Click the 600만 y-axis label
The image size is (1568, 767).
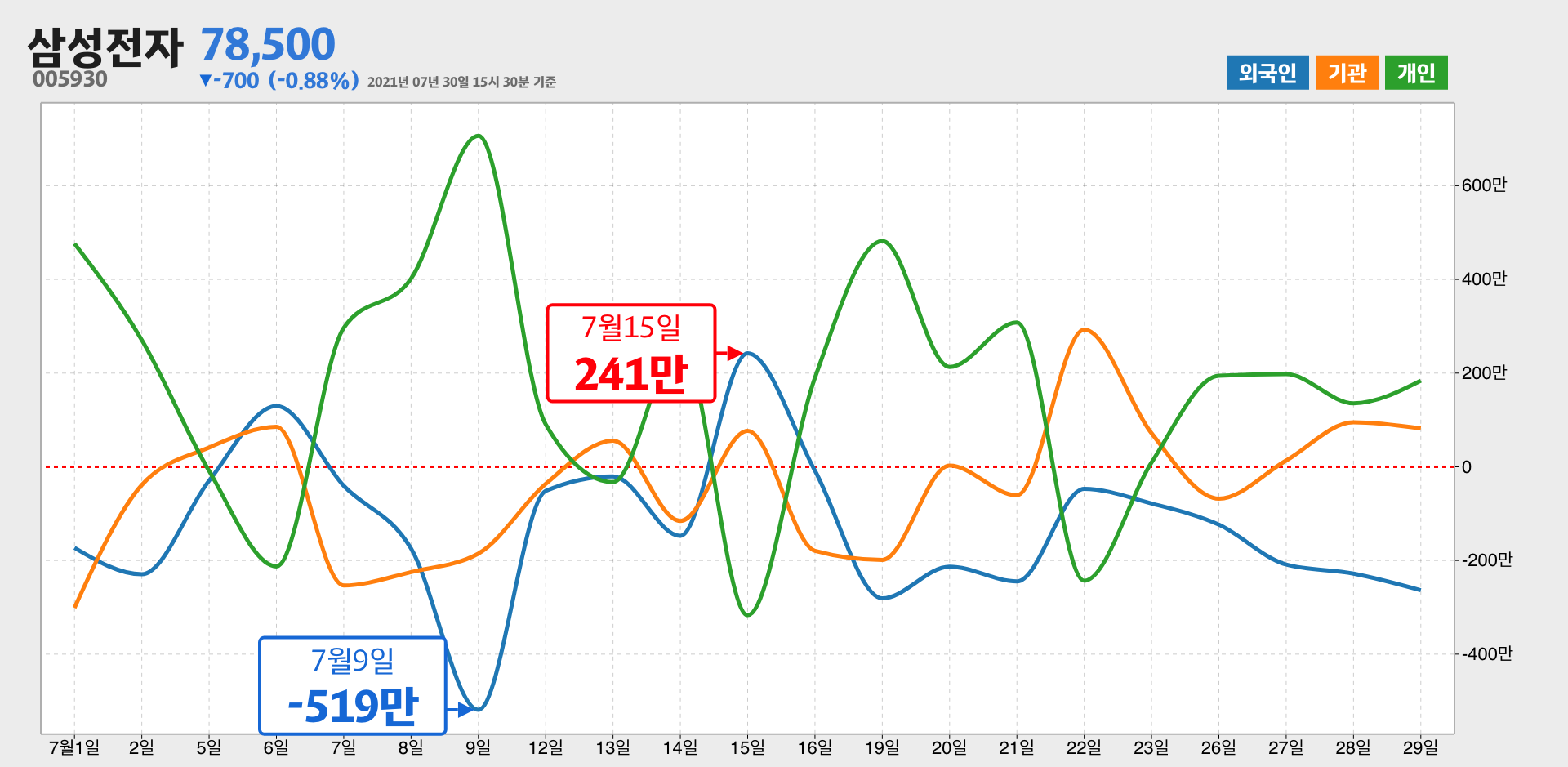coord(1484,185)
